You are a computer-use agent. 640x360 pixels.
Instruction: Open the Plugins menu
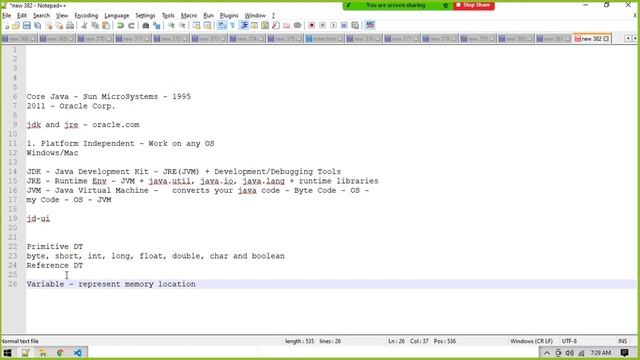click(229, 16)
